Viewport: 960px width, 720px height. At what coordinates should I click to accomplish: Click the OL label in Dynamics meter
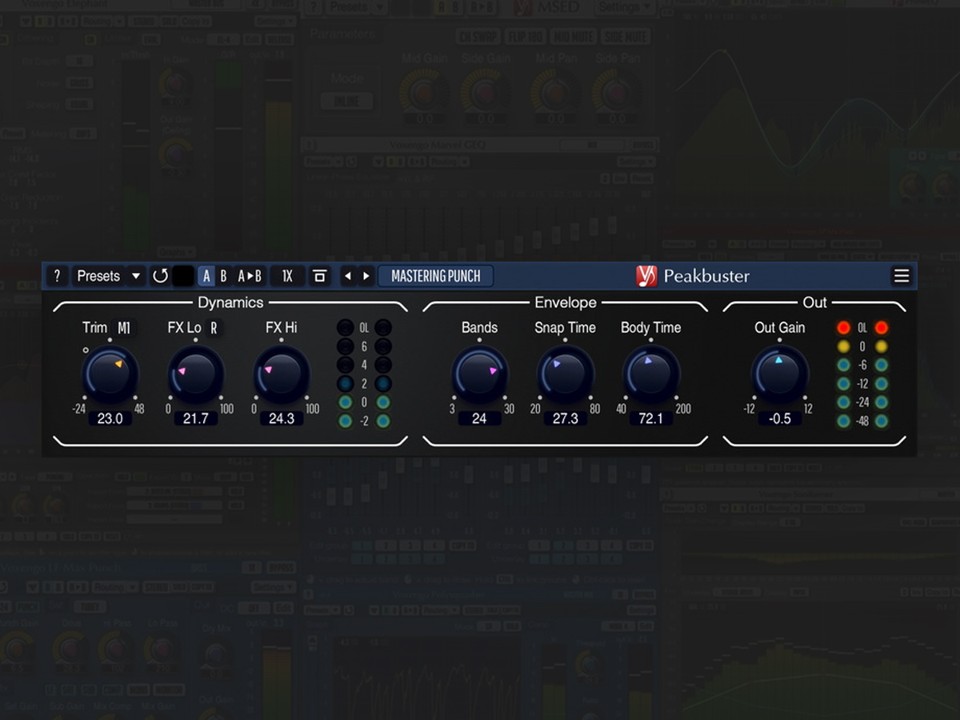[x=364, y=328]
